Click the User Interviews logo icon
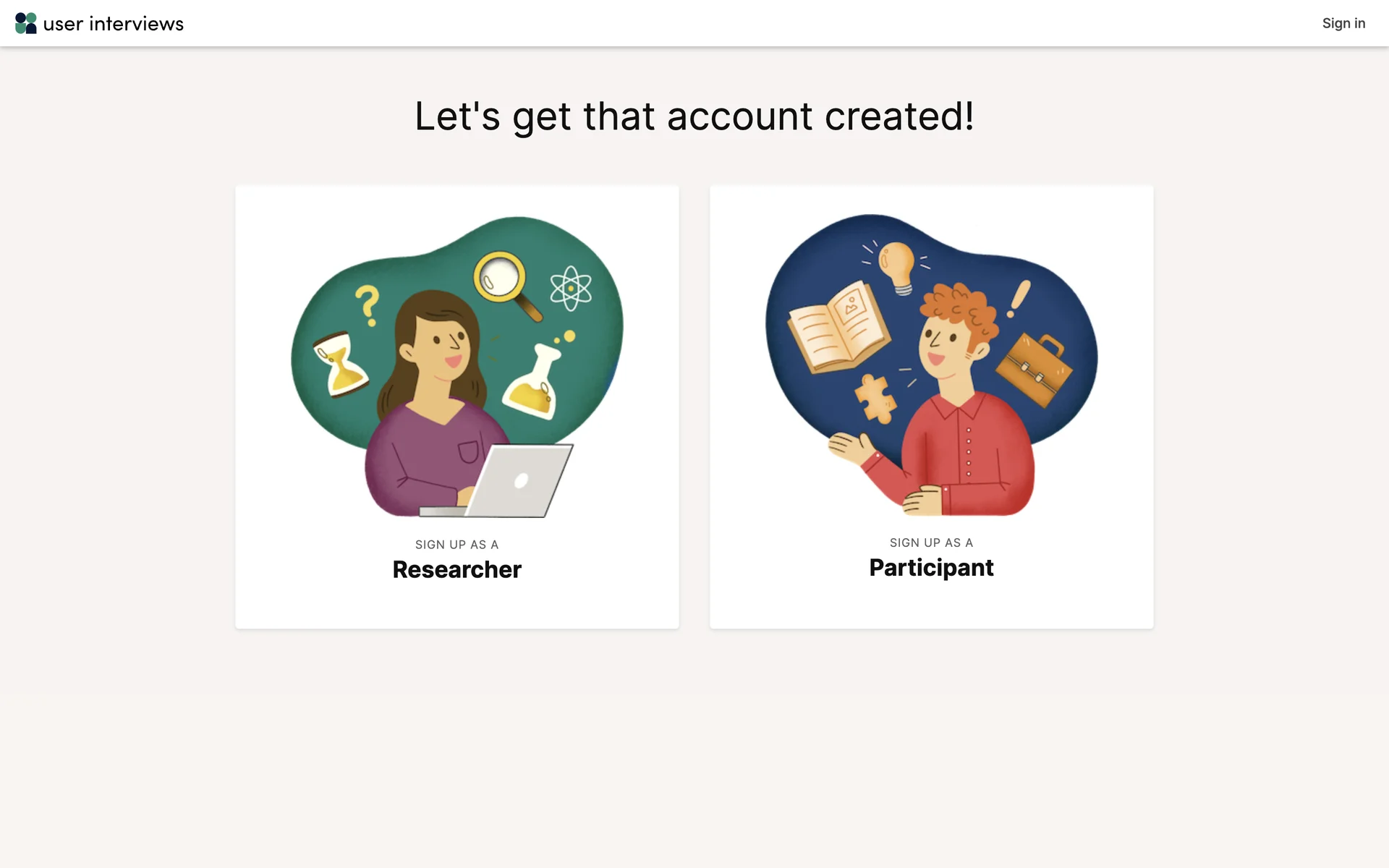The width and height of the screenshot is (1389, 868). [x=26, y=23]
